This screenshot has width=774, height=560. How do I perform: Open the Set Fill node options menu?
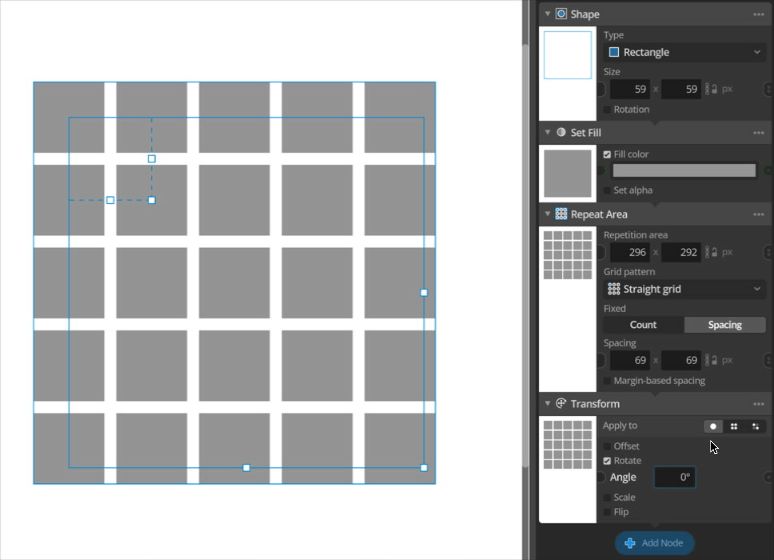coord(759,132)
